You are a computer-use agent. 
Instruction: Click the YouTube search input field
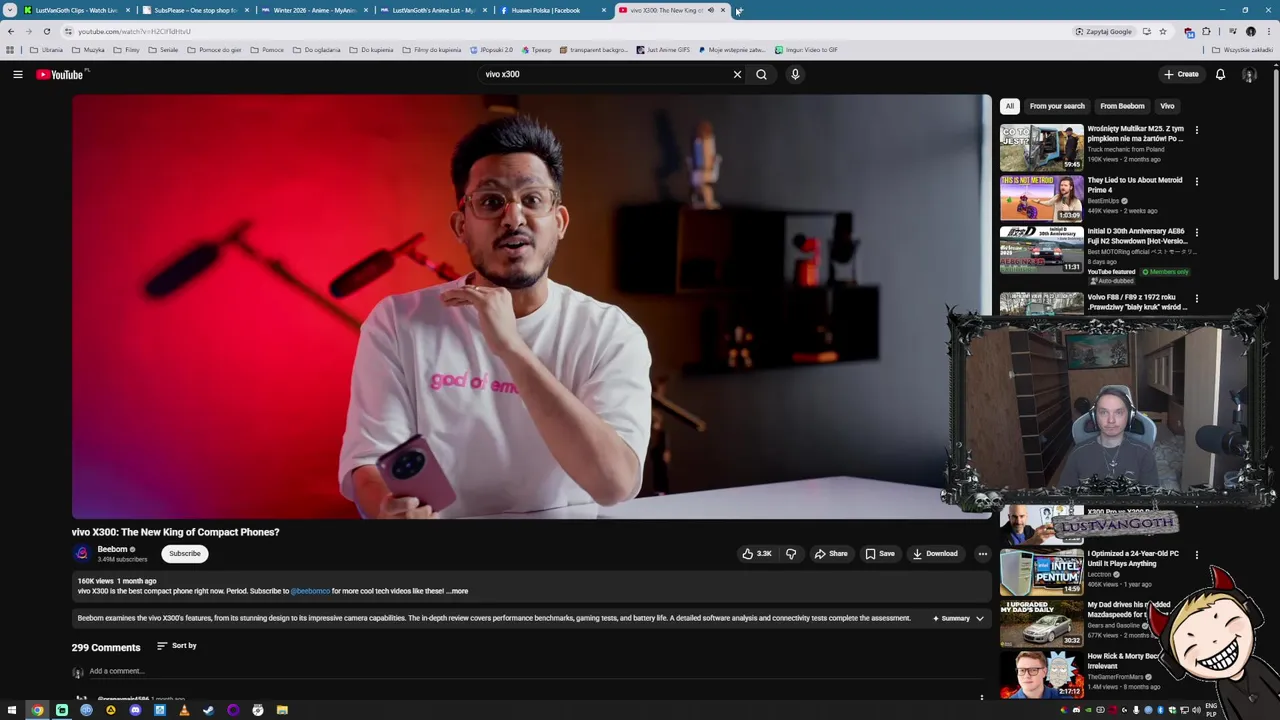click(x=605, y=74)
